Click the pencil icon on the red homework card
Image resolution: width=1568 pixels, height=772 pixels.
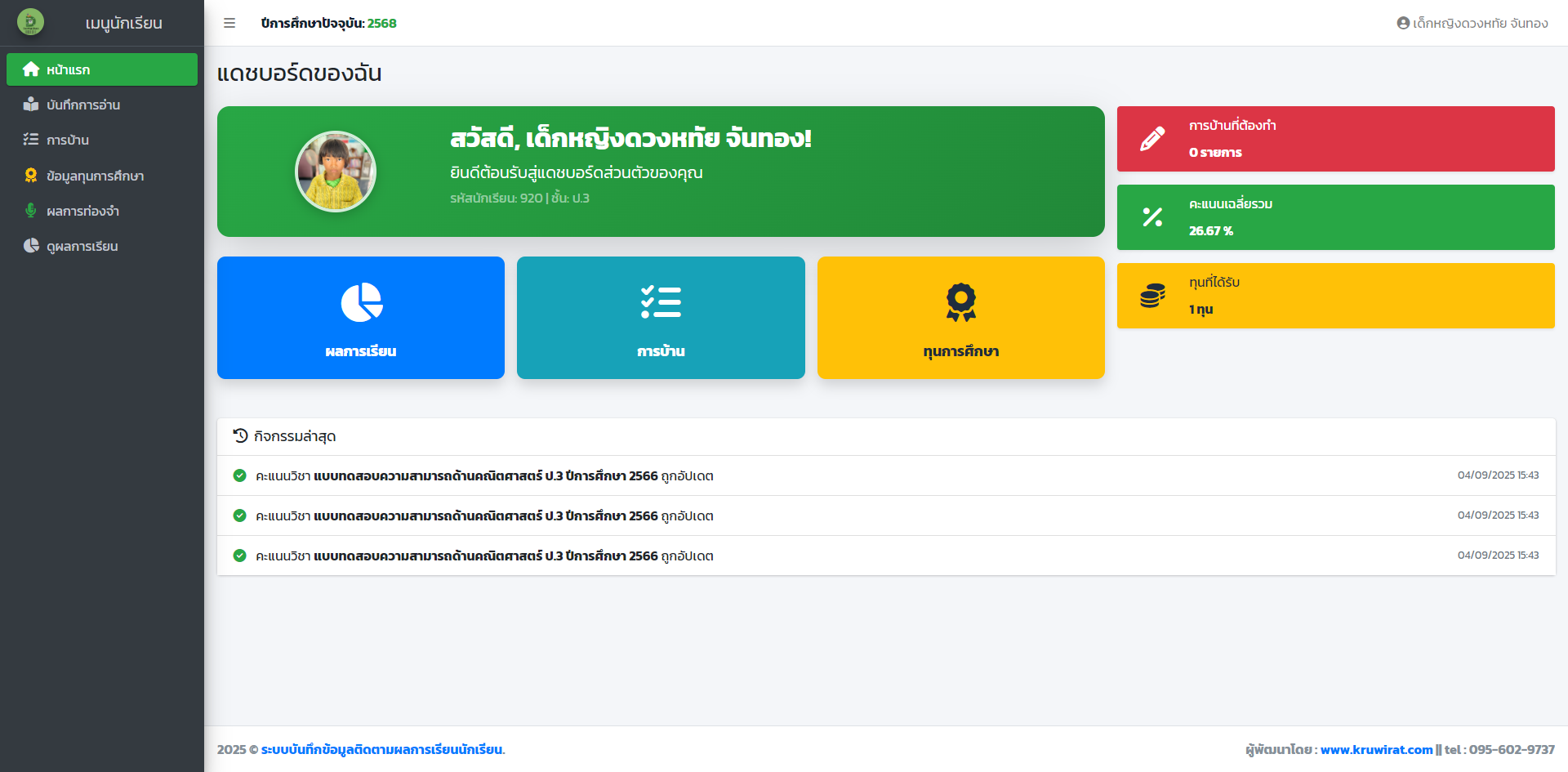1152,139
